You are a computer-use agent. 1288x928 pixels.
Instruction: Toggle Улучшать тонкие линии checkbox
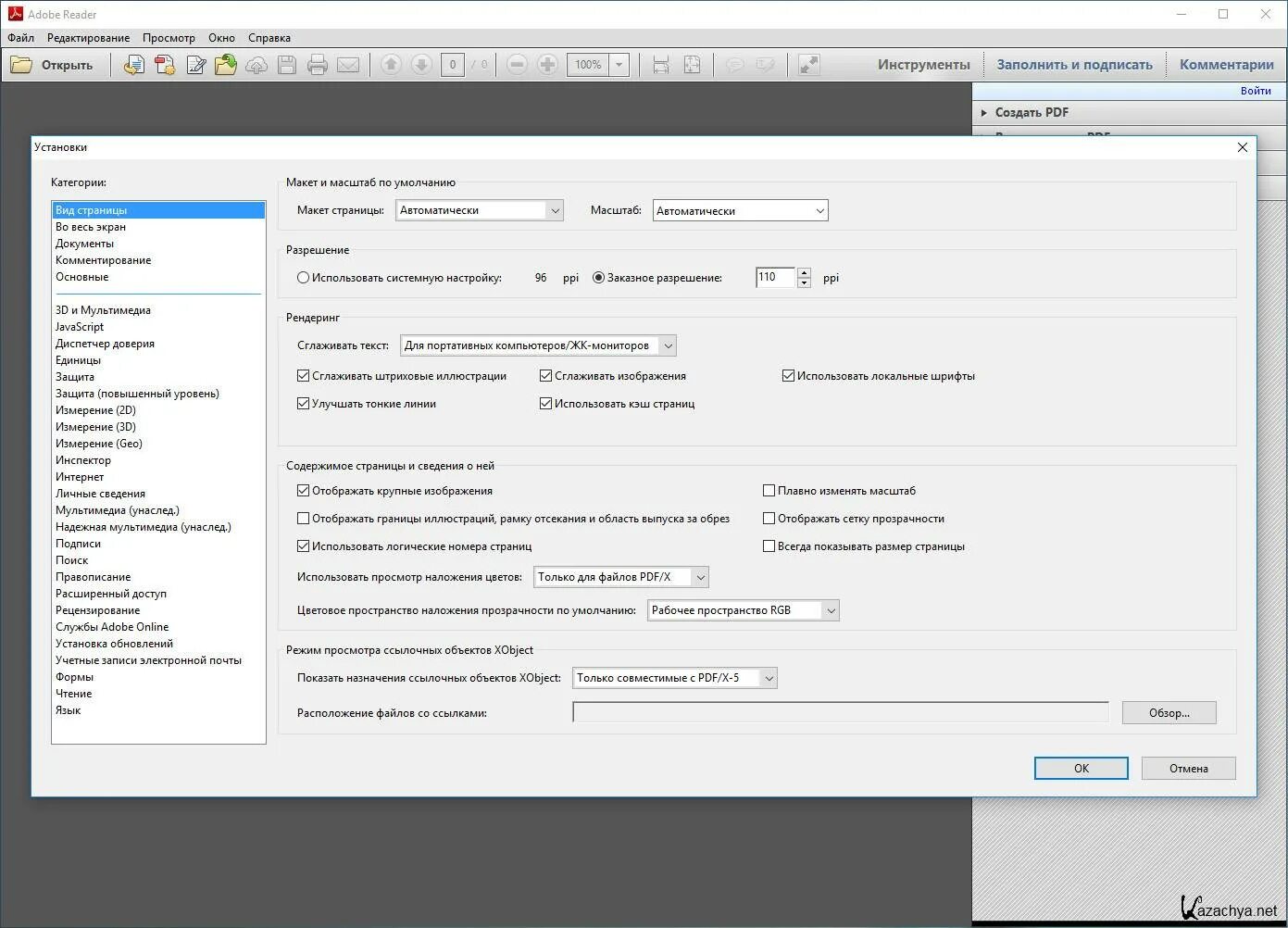click(303, 404)
